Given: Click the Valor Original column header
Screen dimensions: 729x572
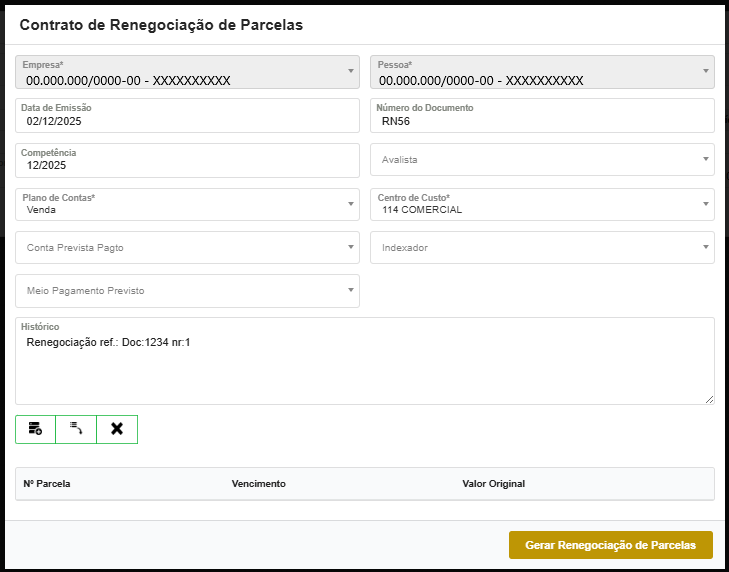Looking at the screenshot, I should click(493, 484).
